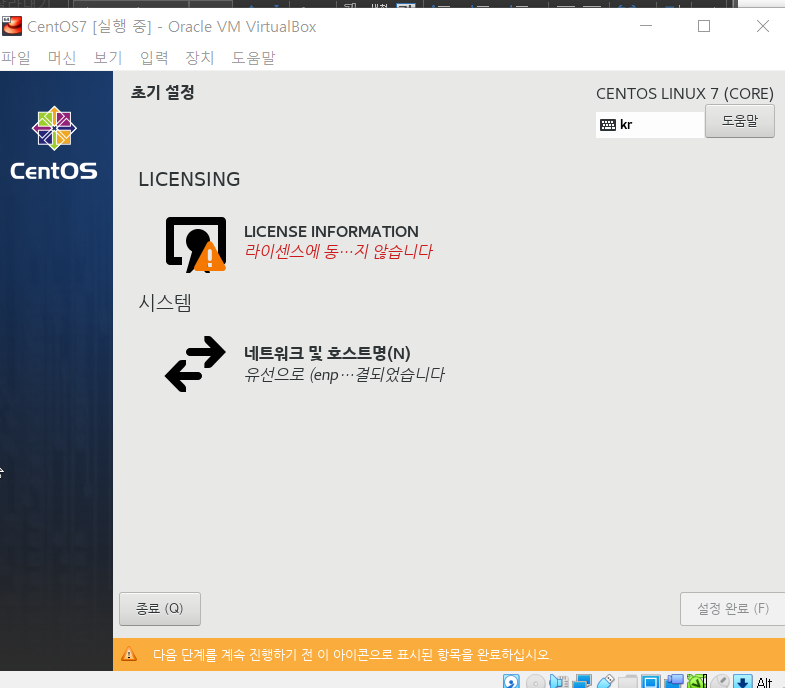This screenshot has width=785, height=688.
Task: Click the USB devices status icon
Action: (605, 681)
